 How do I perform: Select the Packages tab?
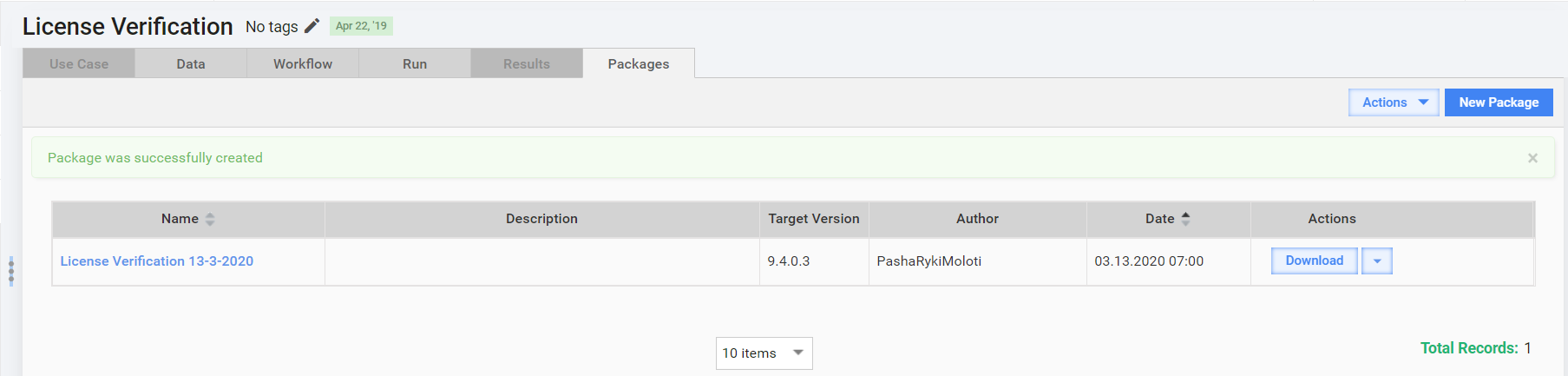pos(639,63)
